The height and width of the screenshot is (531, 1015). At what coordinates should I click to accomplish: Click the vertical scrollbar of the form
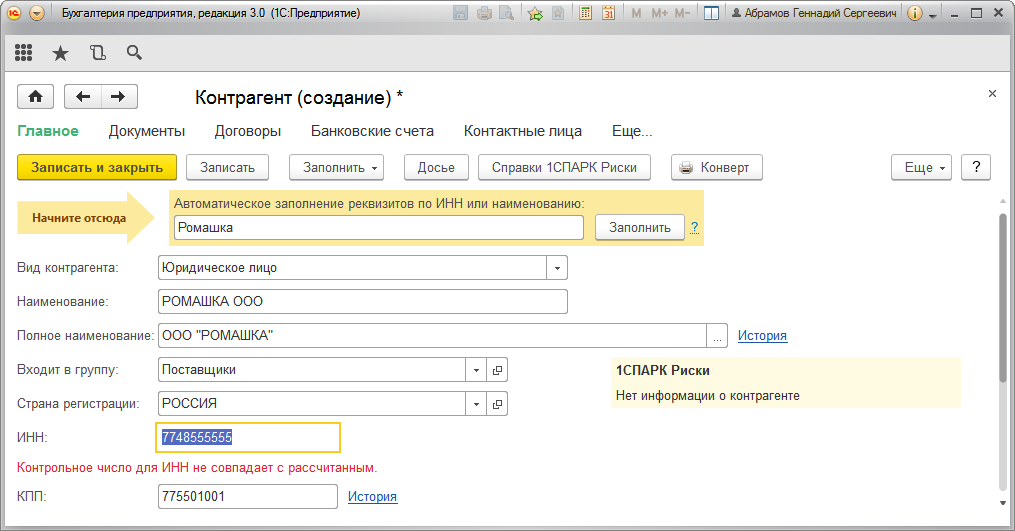click(x=1003, y=353)
